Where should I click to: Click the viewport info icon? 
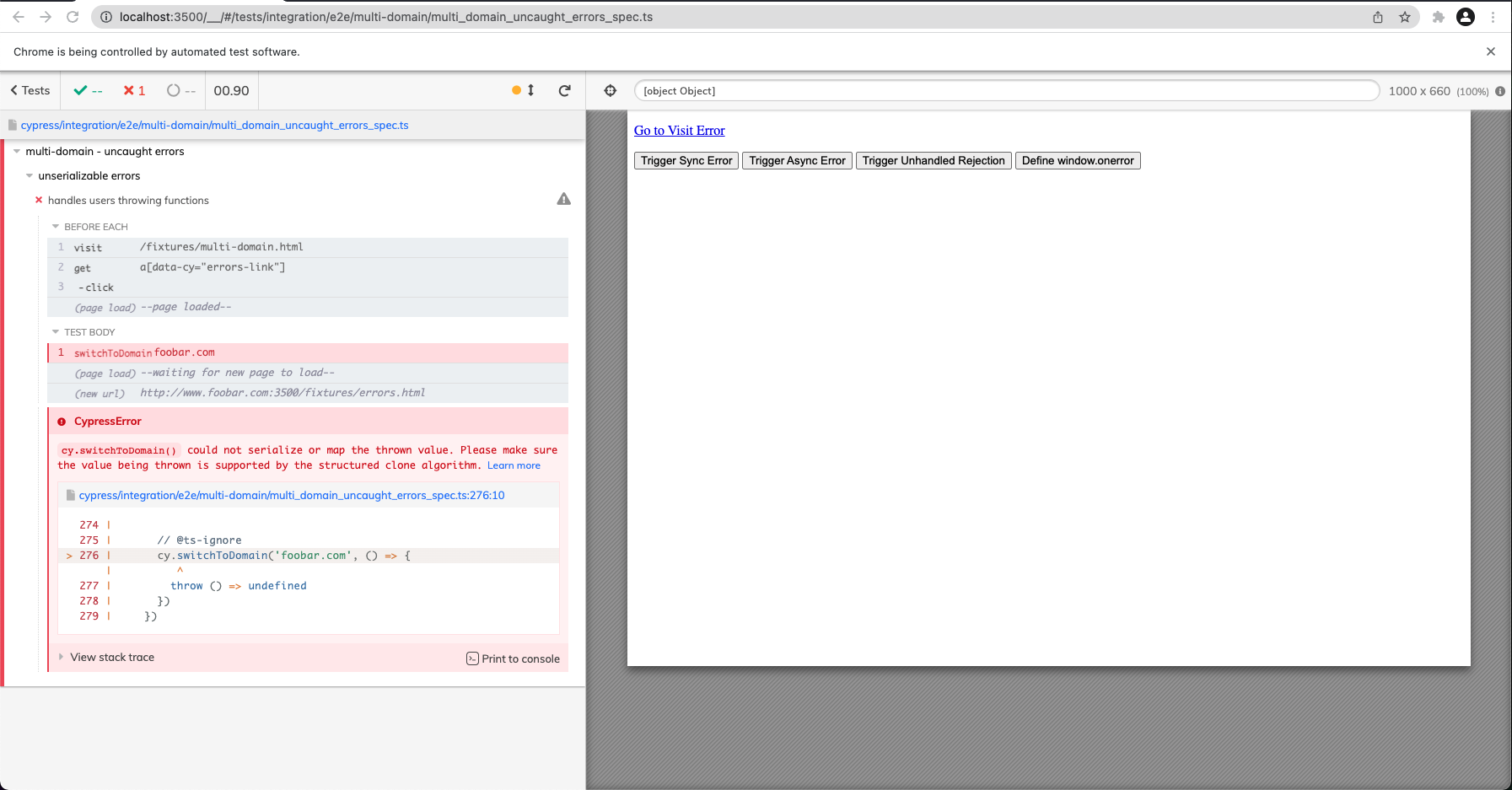click(x=1500, y=91)
